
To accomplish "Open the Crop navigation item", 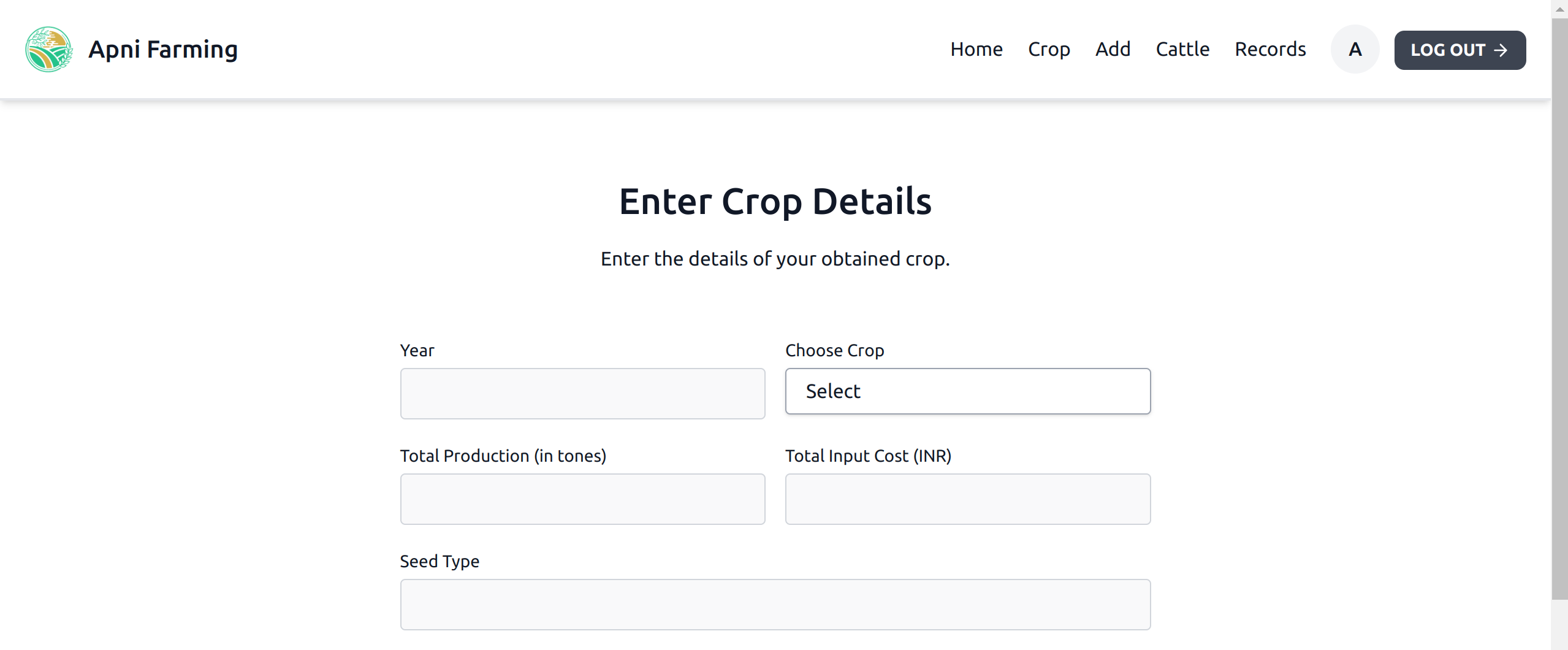I will point(1049,49).
